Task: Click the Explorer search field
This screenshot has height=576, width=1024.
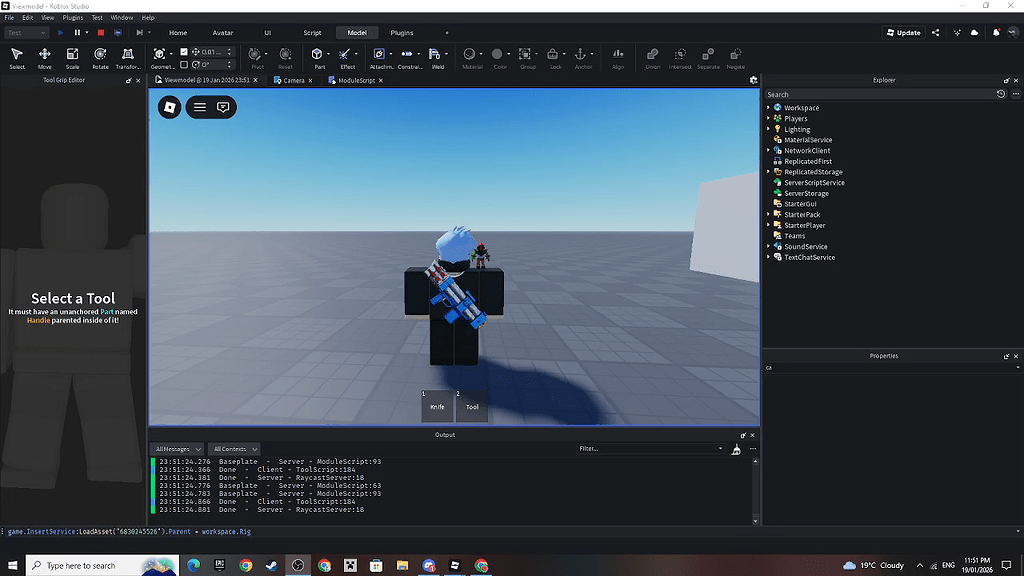Action: coord(878,95)
